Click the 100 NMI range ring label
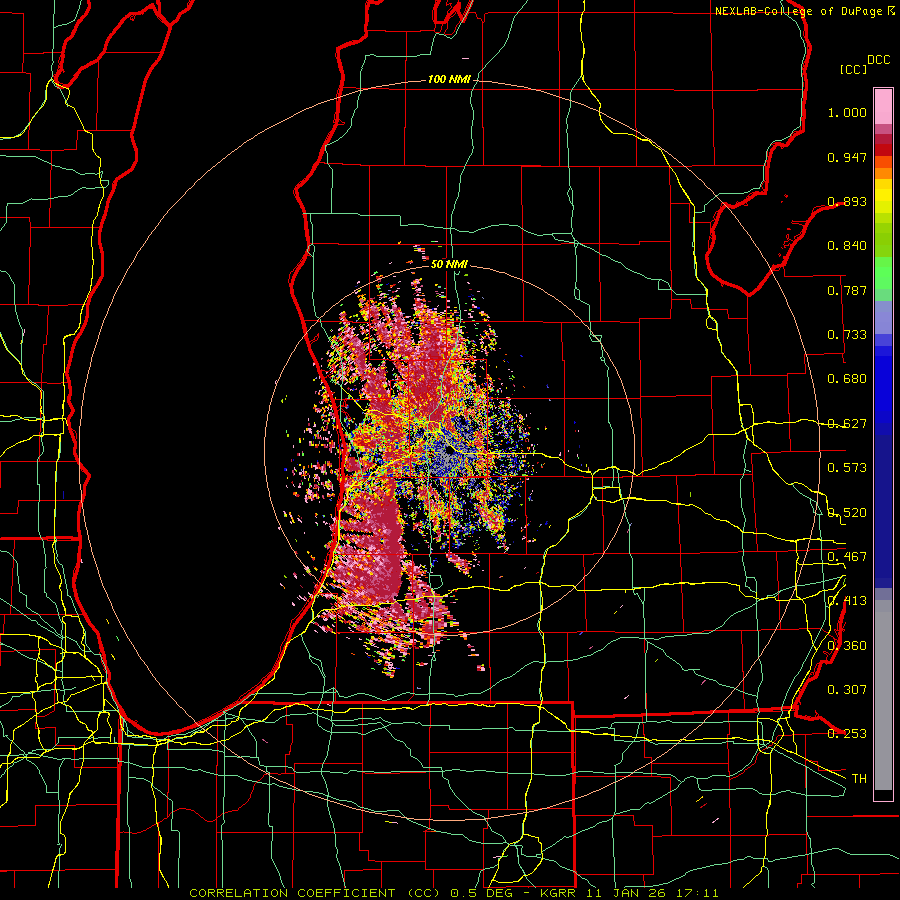Viewport: 900px width, 900px height. 449,79
